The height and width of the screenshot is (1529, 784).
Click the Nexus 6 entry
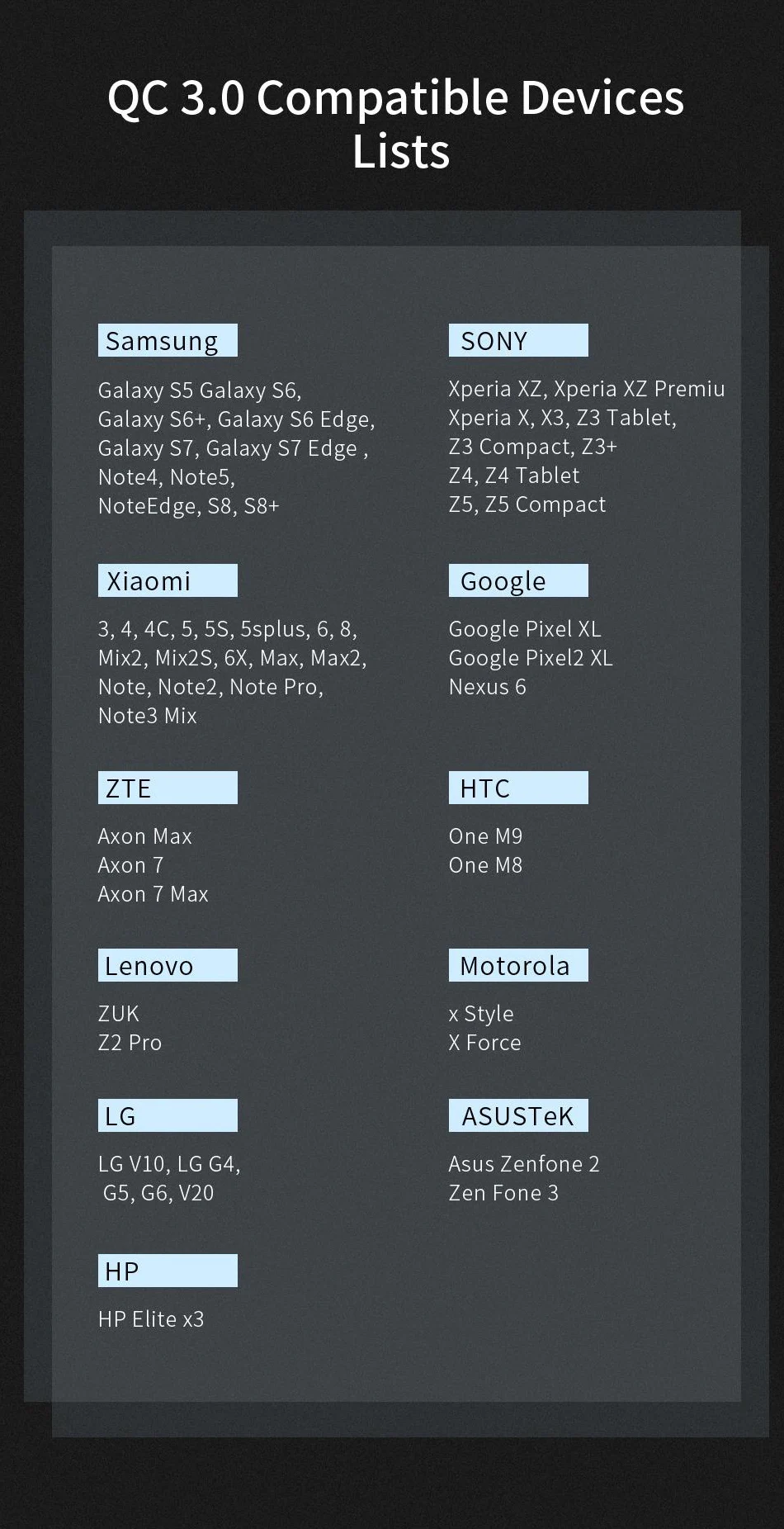click(487, 687)
